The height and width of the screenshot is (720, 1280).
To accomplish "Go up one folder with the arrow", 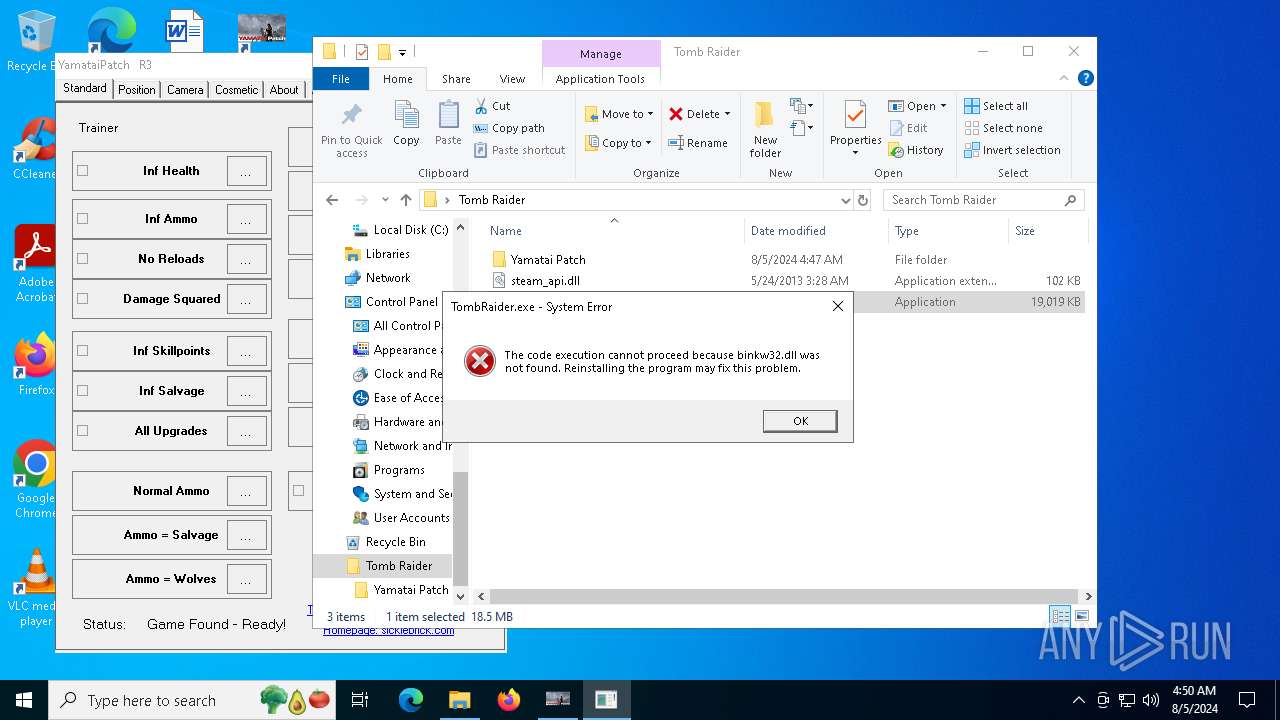I will [406, 200].
